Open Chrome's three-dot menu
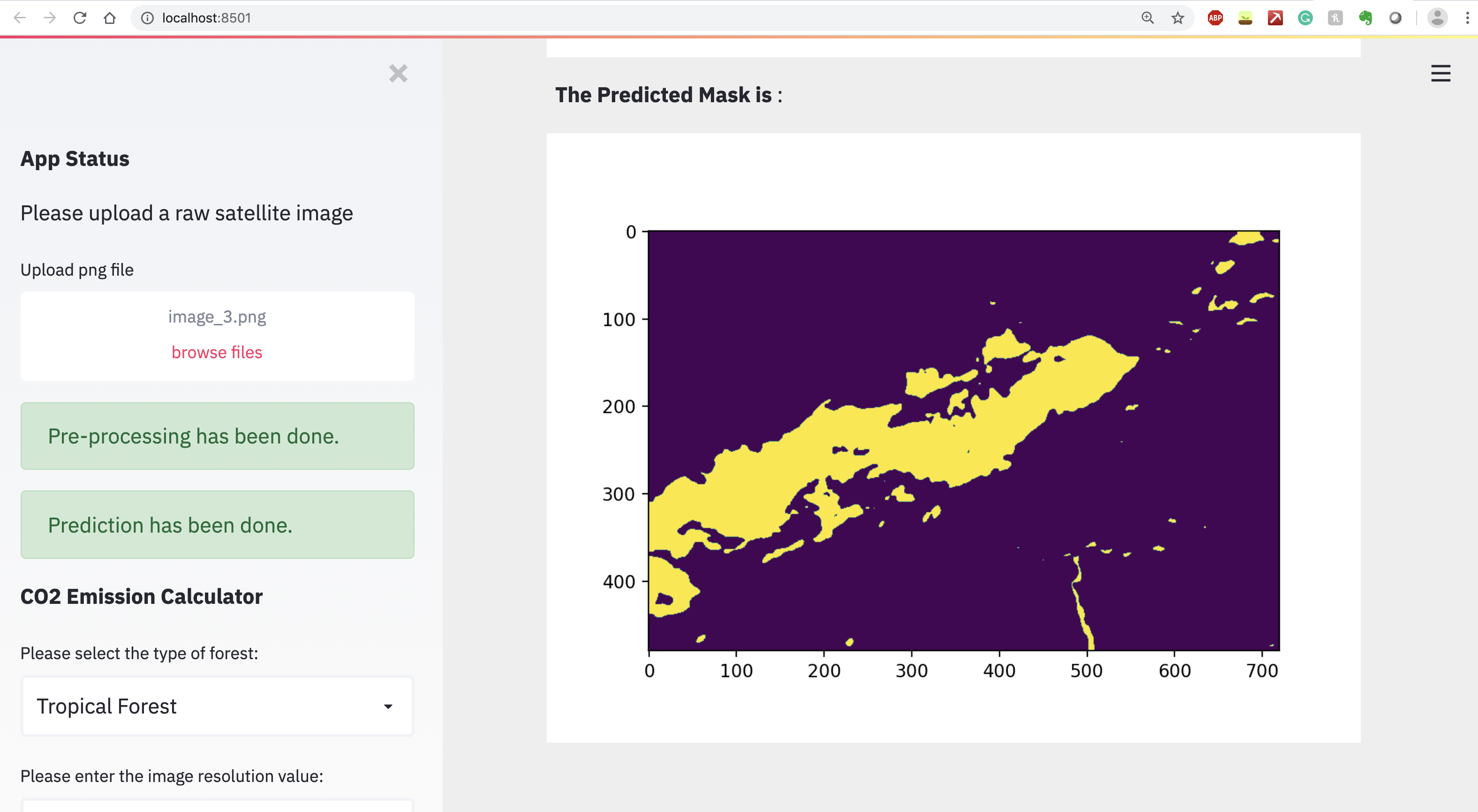This screenshot has width=1478, height=812. [x=1467, y=18]
